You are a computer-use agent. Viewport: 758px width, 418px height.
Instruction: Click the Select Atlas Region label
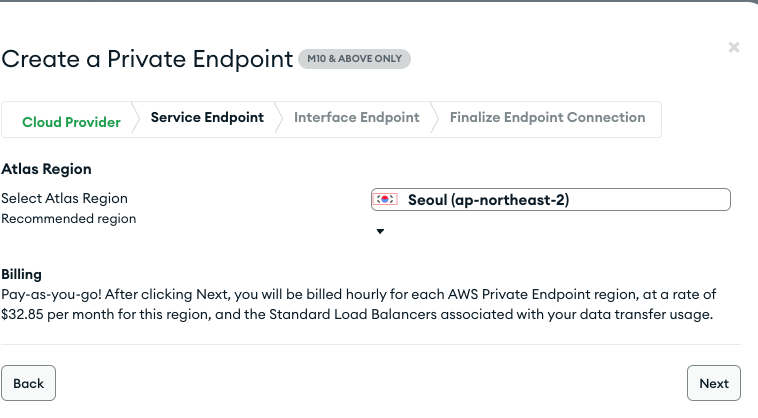click(65, 198)
